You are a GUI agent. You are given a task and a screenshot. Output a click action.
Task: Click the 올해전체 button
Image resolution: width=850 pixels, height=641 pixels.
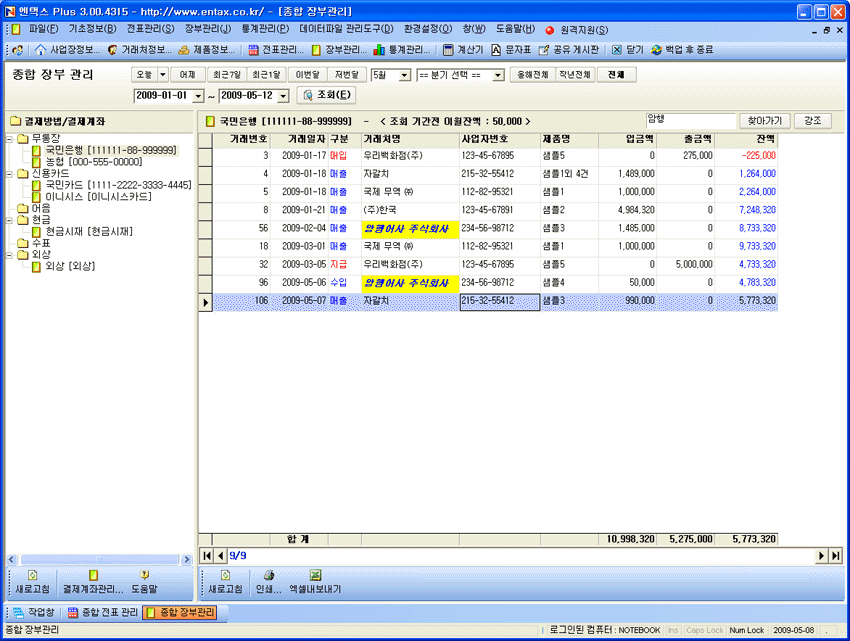(532, 75)
